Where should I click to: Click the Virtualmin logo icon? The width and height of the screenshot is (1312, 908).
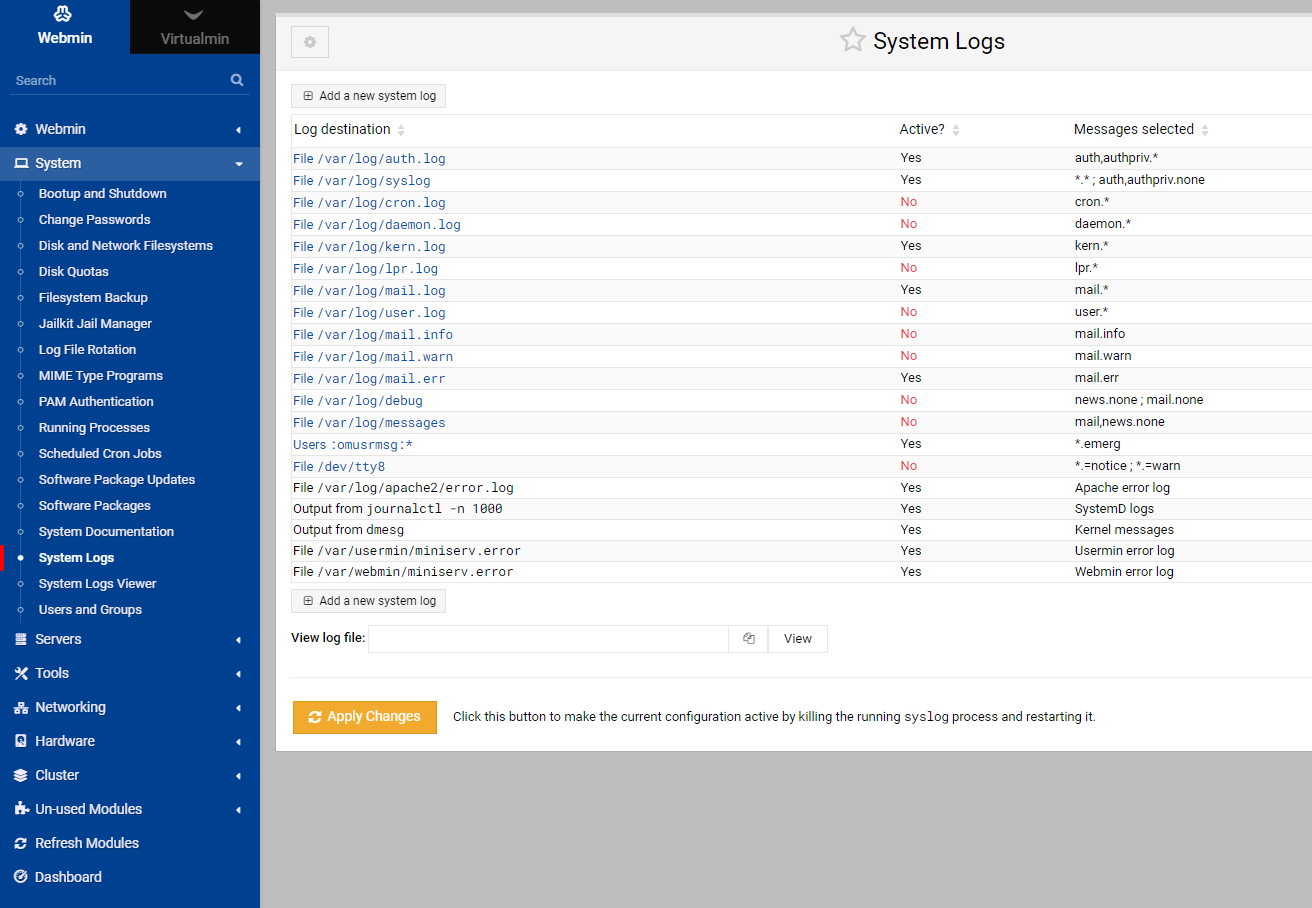pos(194,14)
